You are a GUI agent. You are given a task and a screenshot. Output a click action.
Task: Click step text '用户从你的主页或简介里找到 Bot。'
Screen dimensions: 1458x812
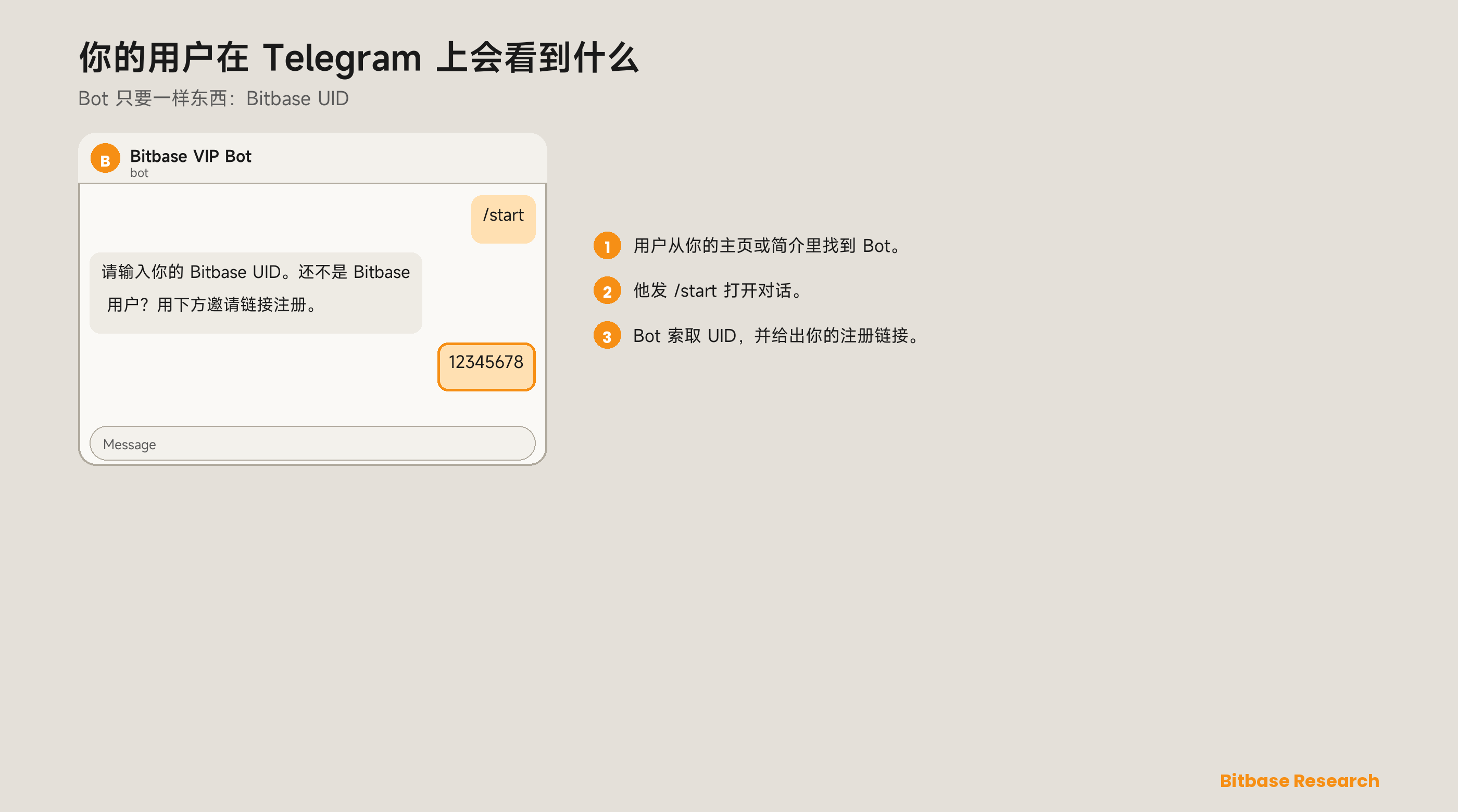coord(768,246)
